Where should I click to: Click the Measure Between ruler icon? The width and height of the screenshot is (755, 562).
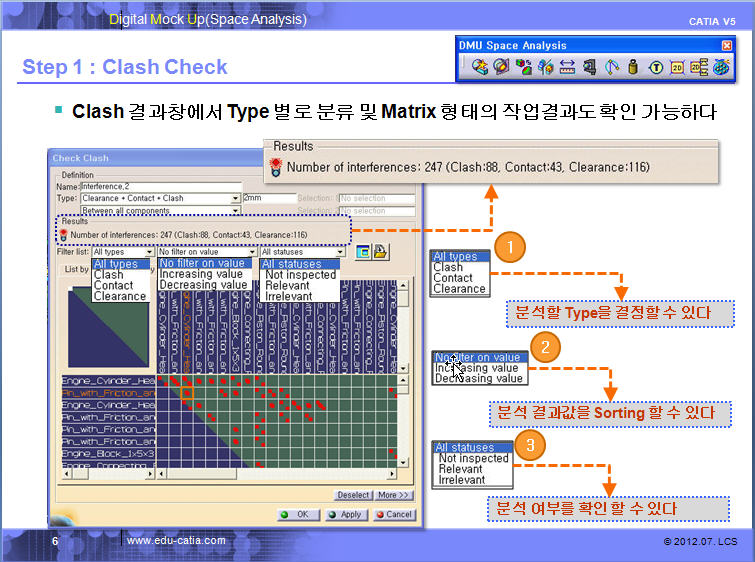click(567, 67)
